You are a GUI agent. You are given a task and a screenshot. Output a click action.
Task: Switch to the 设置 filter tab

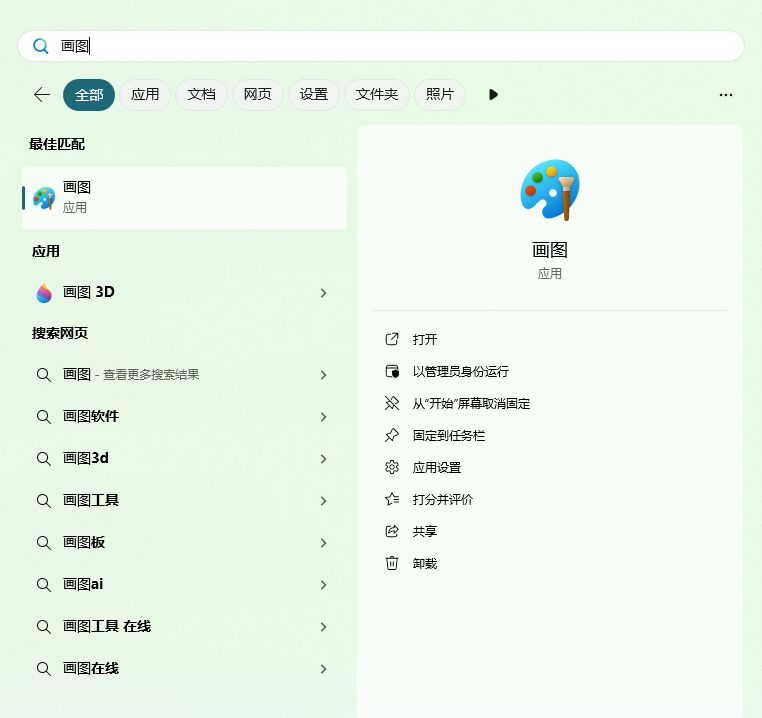pyautogui.click(x=313, y=94)
